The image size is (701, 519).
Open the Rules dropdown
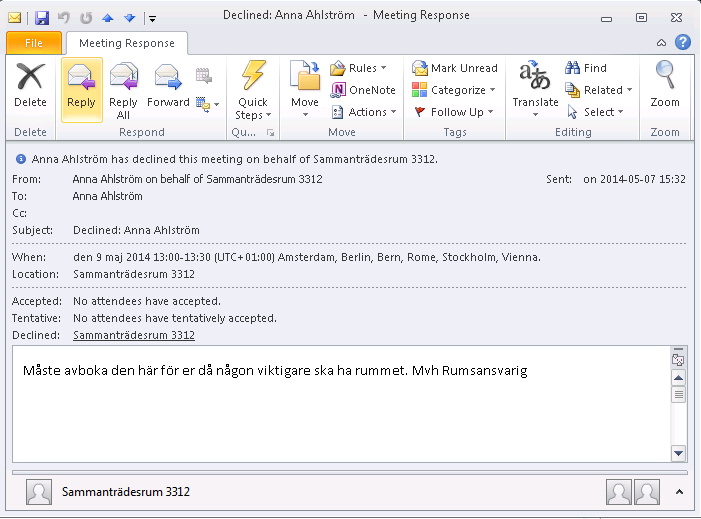pyautogui.click(x=358, y=68)
